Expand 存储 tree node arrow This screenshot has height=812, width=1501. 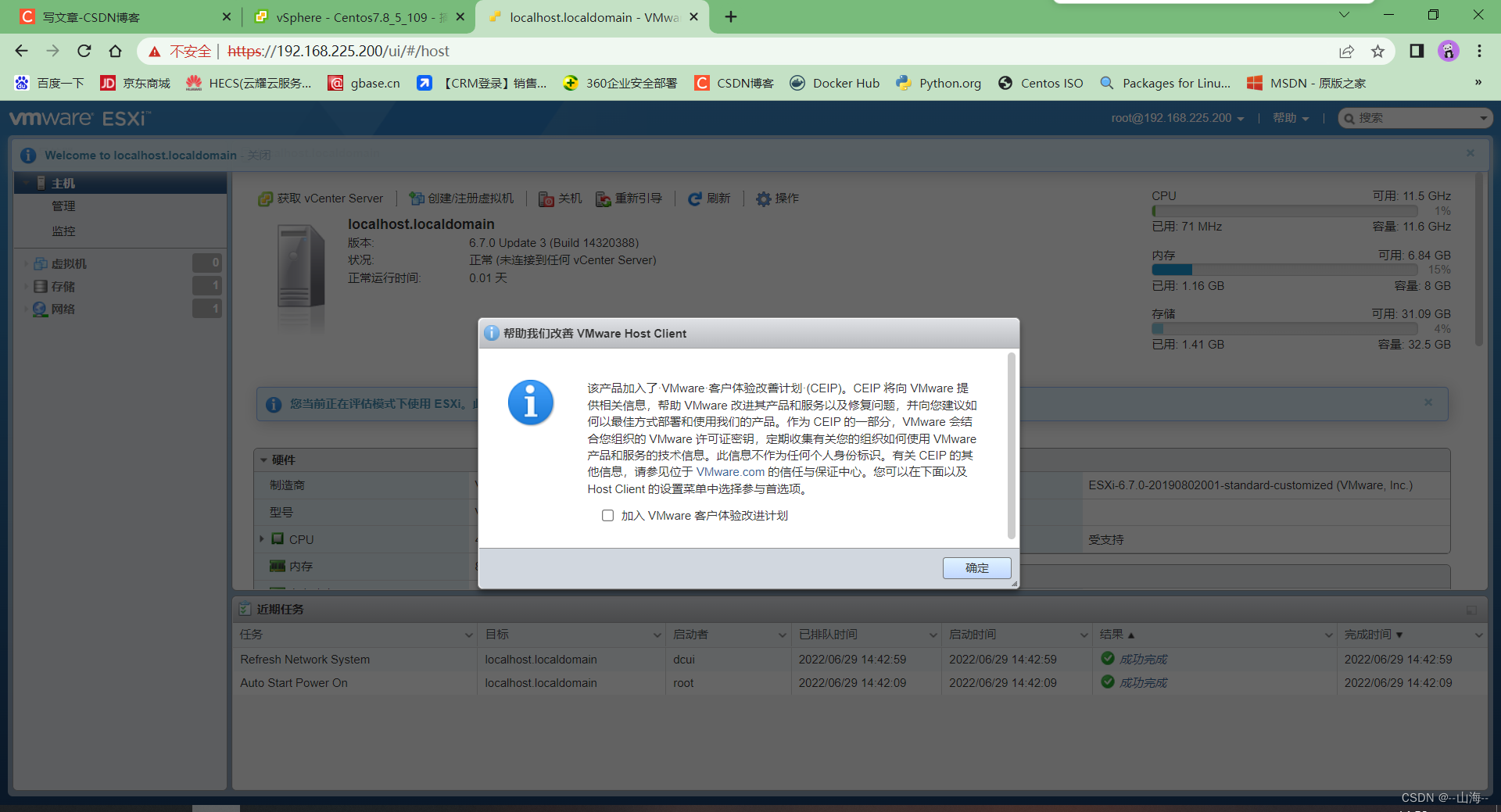point(26,286)
